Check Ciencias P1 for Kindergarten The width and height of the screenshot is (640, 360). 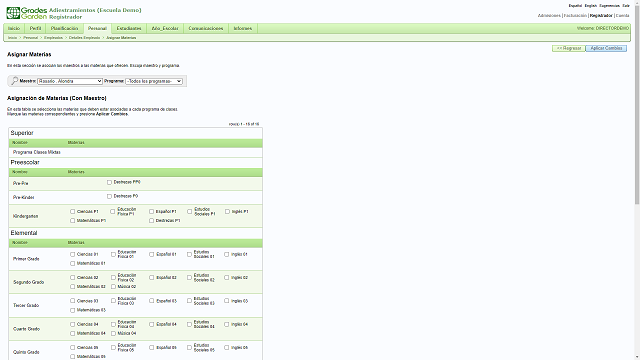pos(73,211)
